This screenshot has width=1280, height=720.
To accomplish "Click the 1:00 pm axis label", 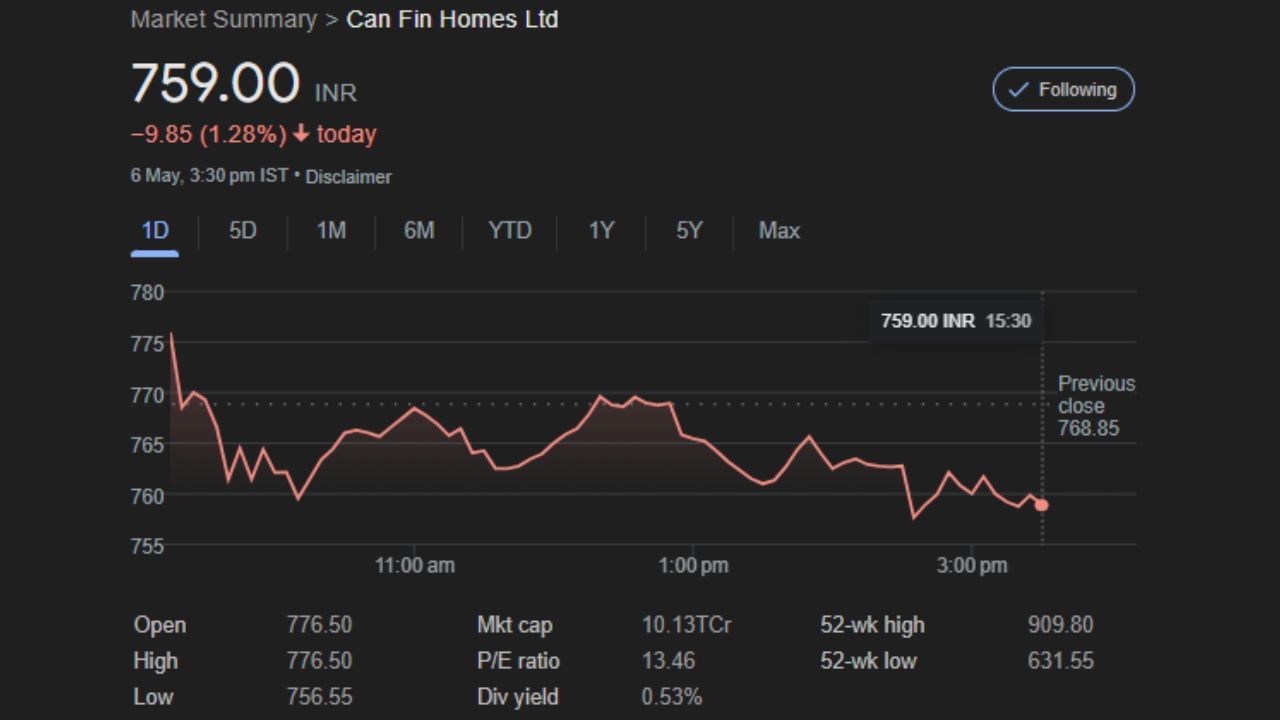I will click(x=693, y=566).
